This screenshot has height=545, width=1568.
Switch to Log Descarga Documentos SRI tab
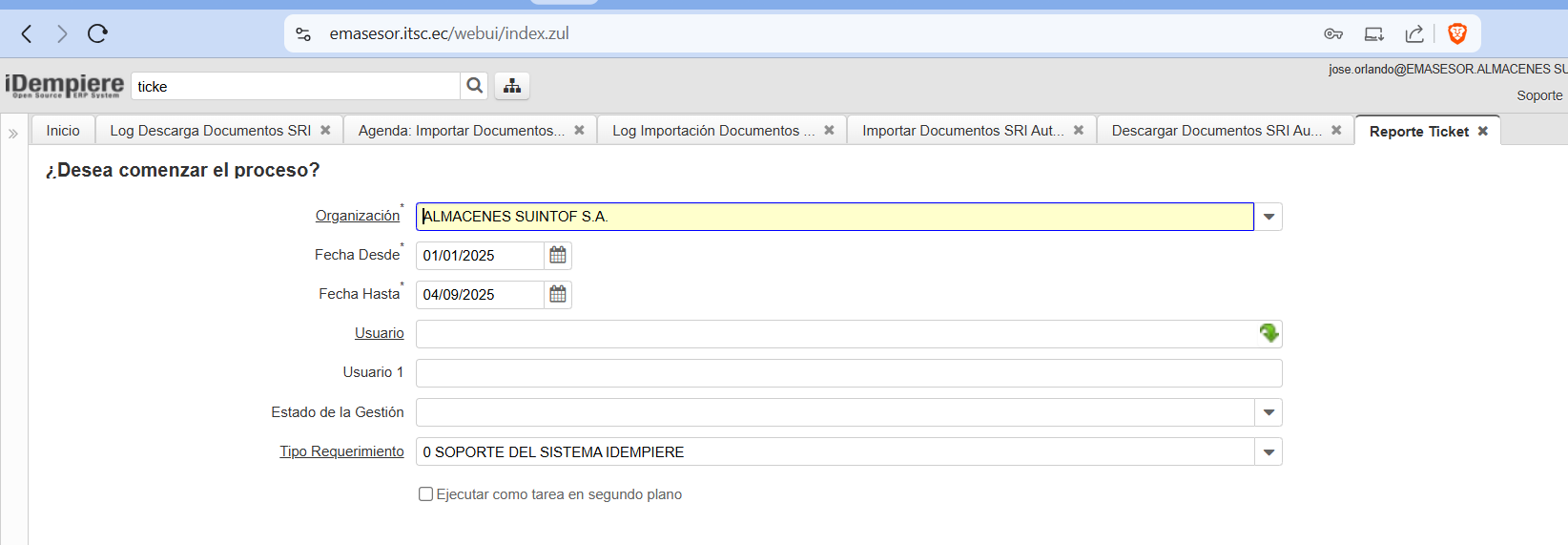coord(210,131)
